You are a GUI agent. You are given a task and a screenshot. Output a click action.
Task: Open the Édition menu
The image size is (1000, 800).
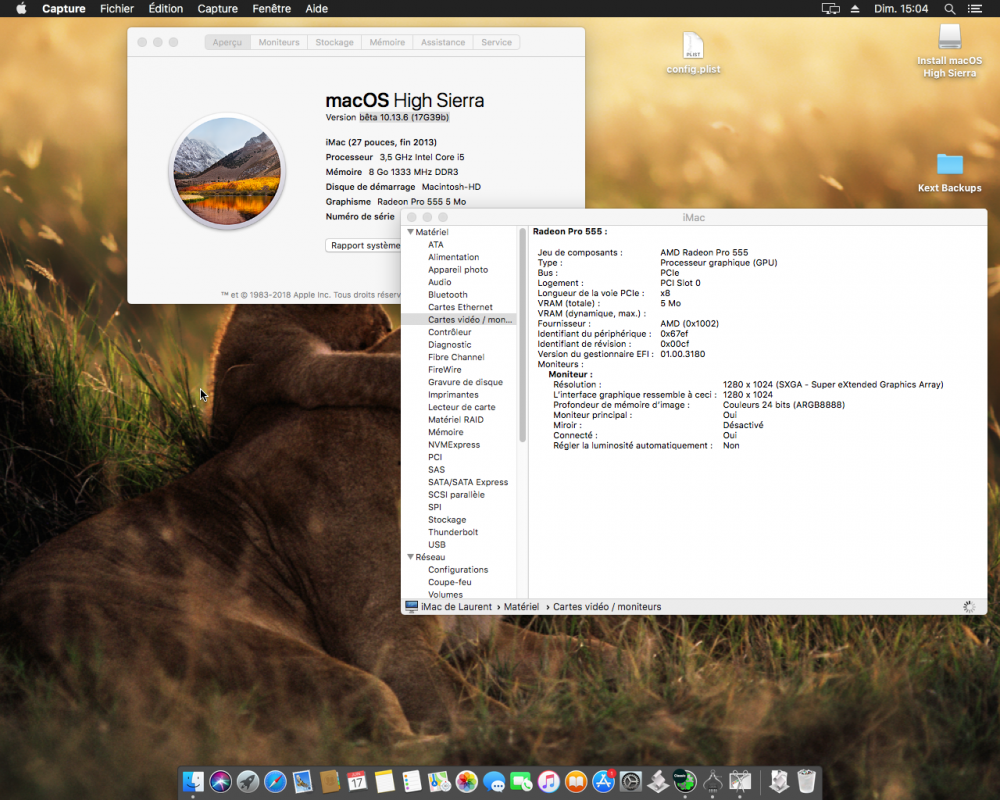[166, 9]
